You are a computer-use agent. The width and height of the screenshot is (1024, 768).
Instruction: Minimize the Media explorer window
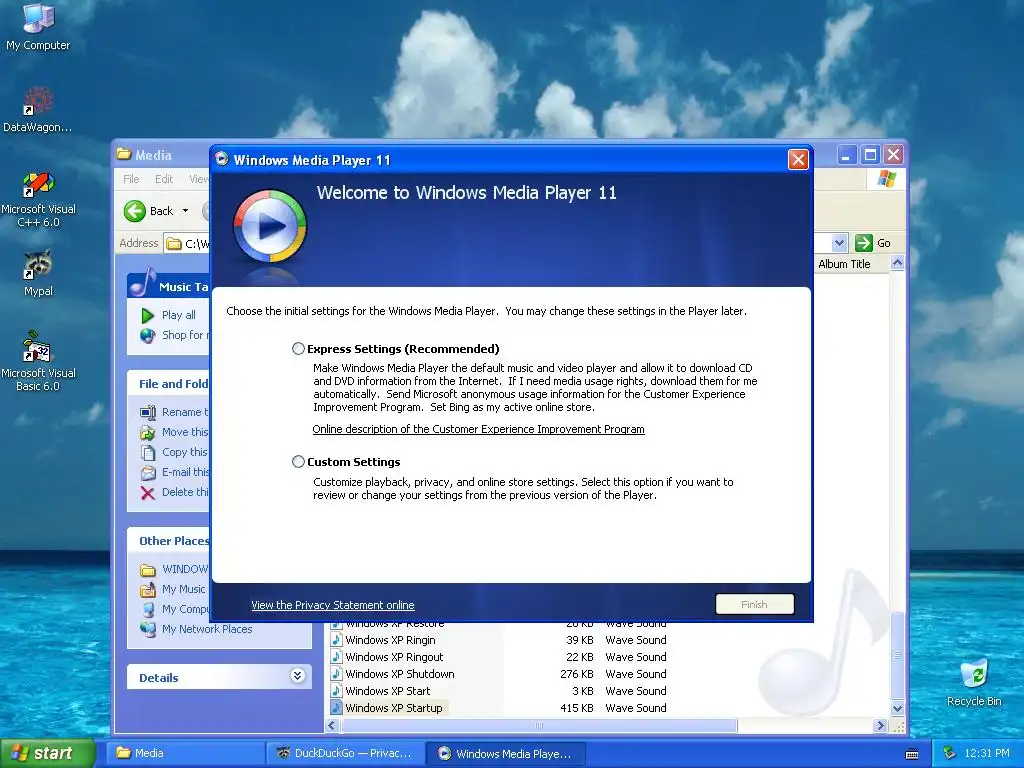pos(846,155)
